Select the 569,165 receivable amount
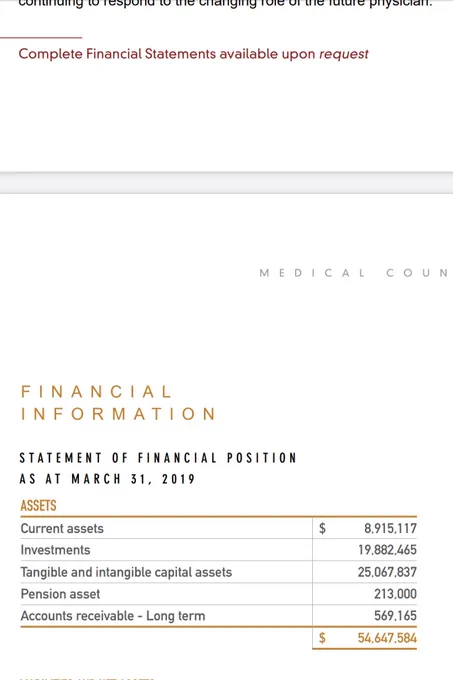The height and width of the screenshot is (680, 453). click(395, 616)
